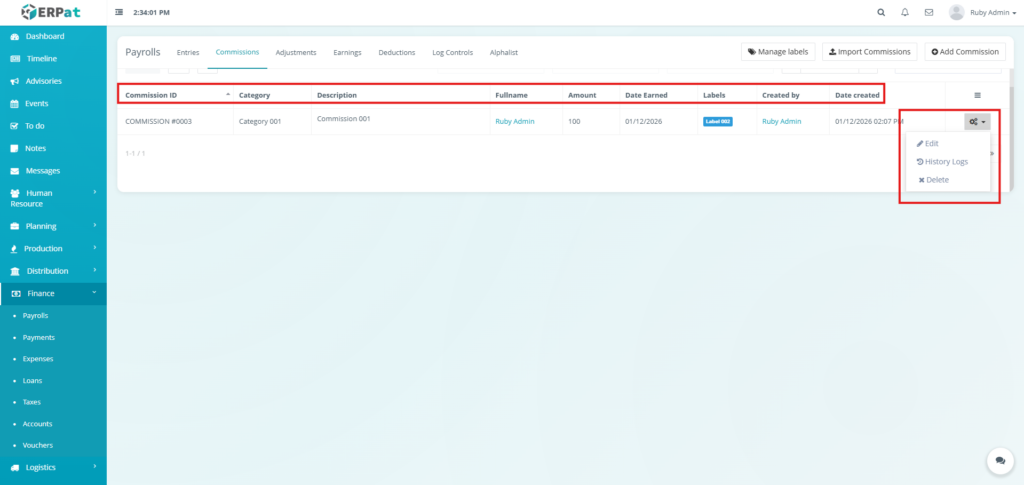Click the gear actions button in commission row
This screenshot has height=485, width=1024.
click(977, 121)
